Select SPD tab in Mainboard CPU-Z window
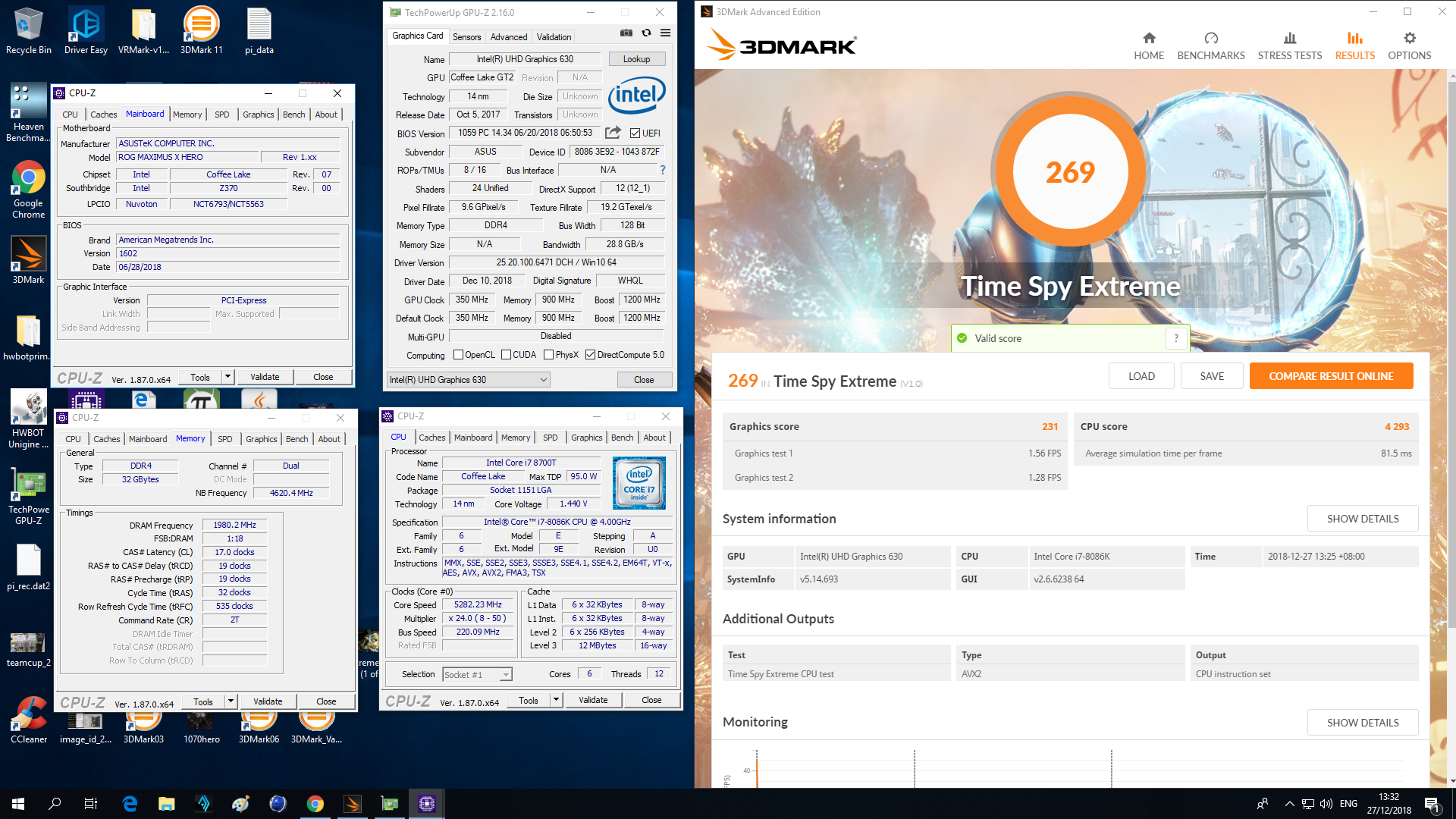The width and height of the screenshot is (1456, 819). tap(221, 115)
